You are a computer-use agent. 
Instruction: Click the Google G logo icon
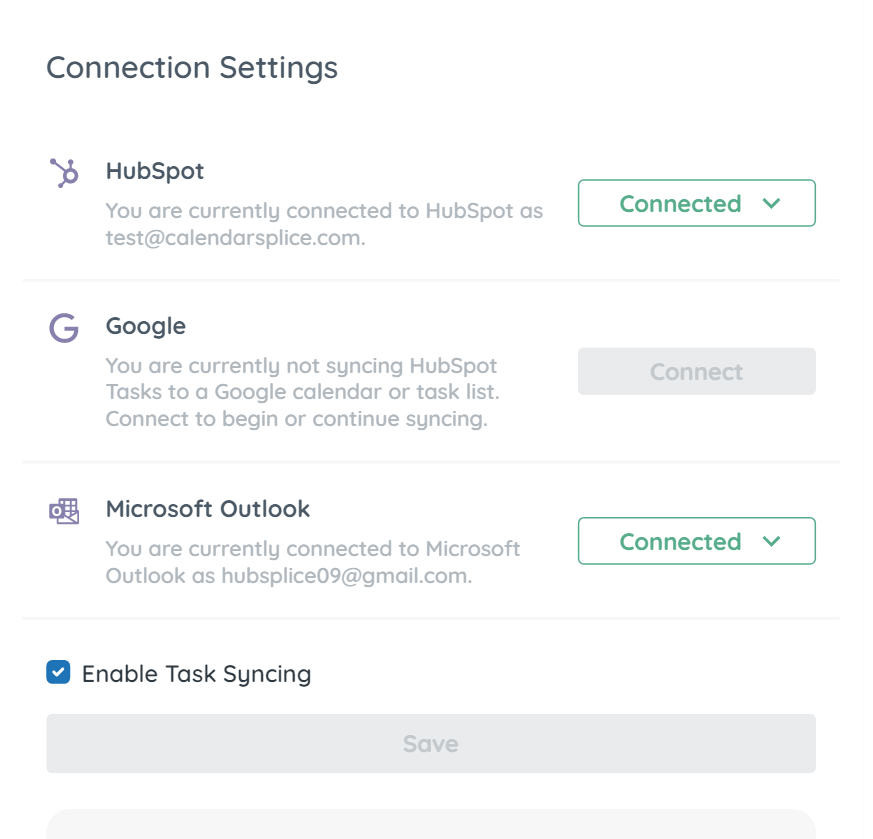pos(64,328)
